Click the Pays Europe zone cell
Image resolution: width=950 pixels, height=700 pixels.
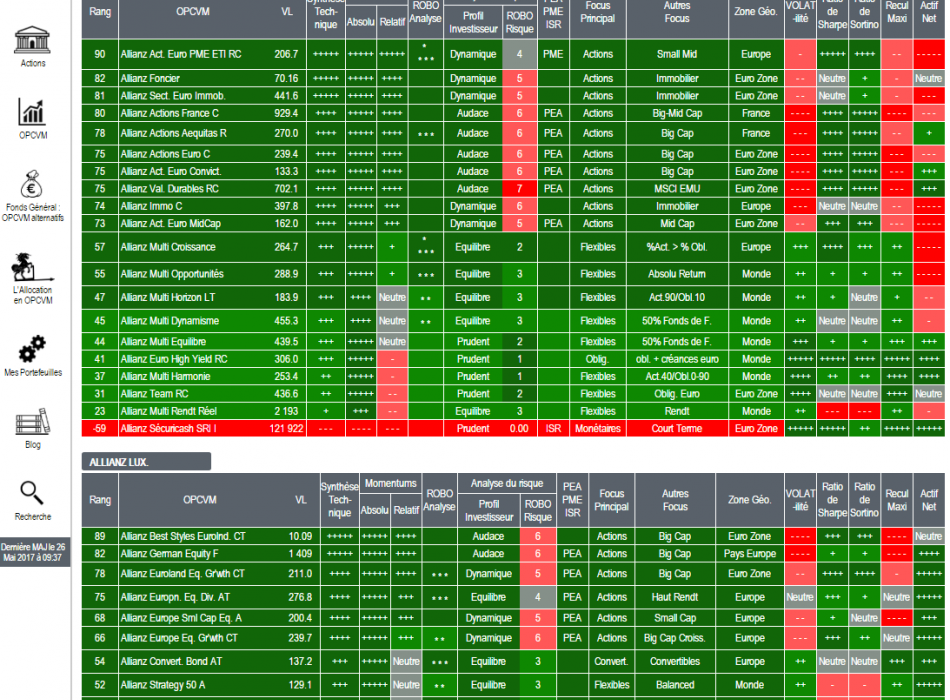(749, 554)
